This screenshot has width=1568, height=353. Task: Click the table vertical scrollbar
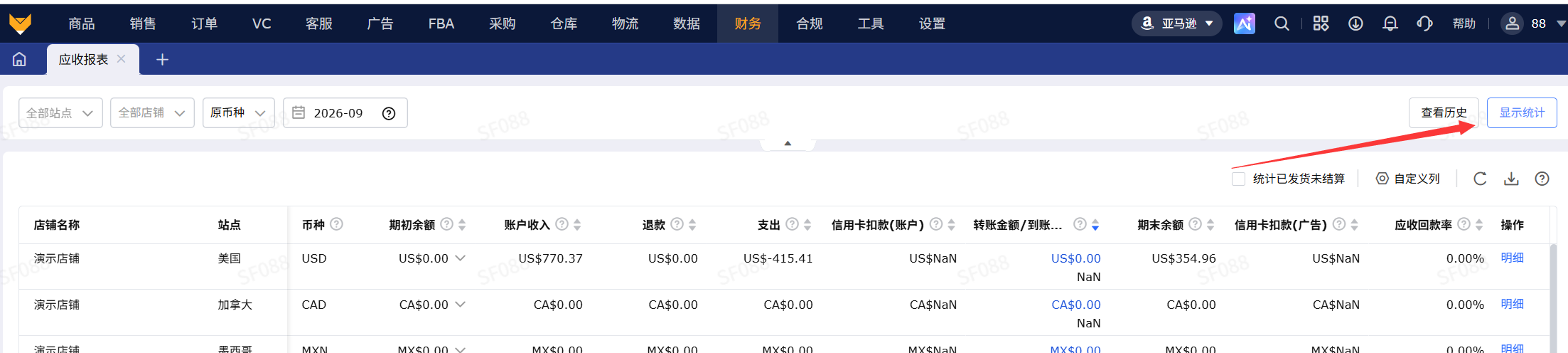click(1553, 298)
